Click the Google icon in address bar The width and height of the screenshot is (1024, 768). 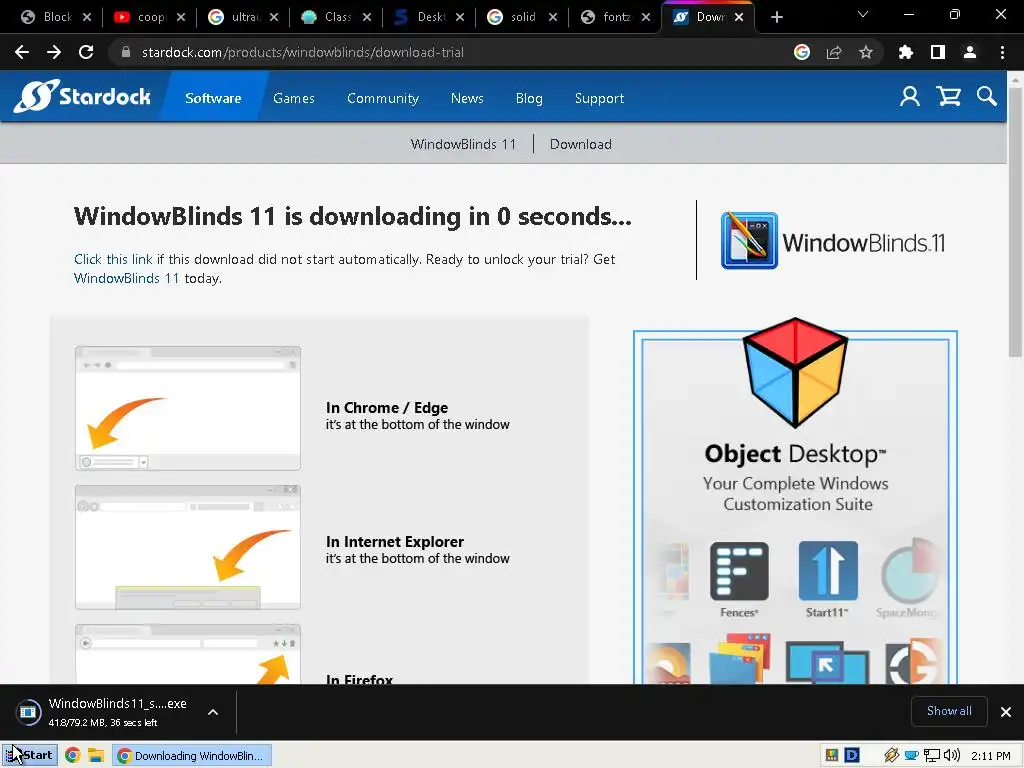click(802, 52)
